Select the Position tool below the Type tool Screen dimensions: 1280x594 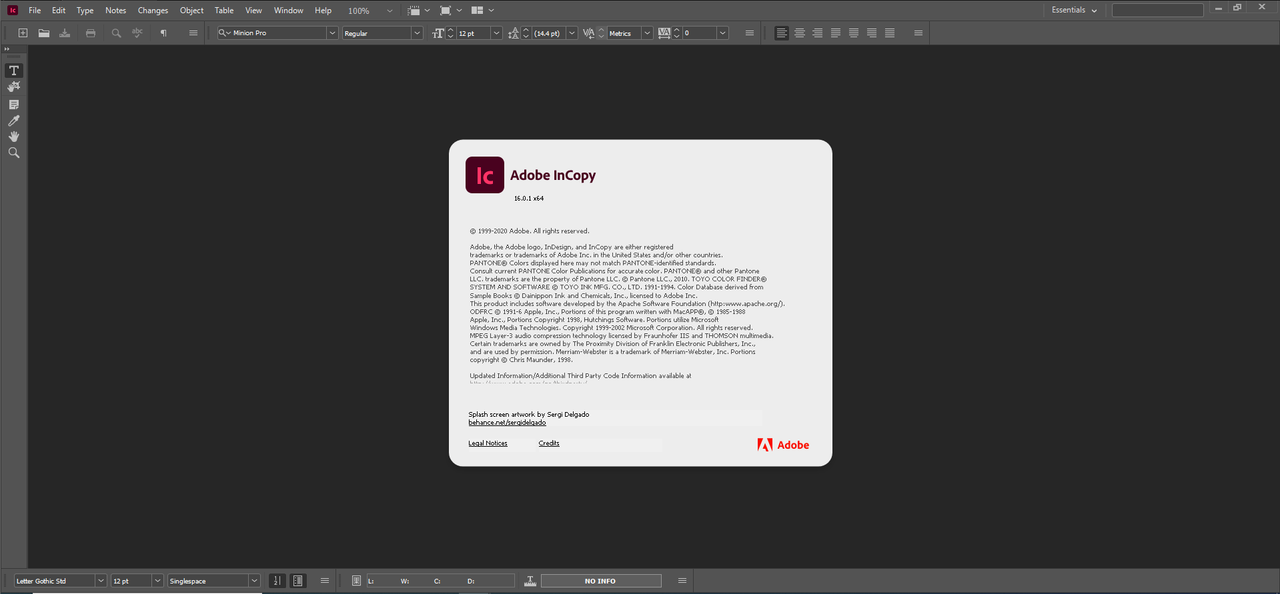tap(14, 87)
